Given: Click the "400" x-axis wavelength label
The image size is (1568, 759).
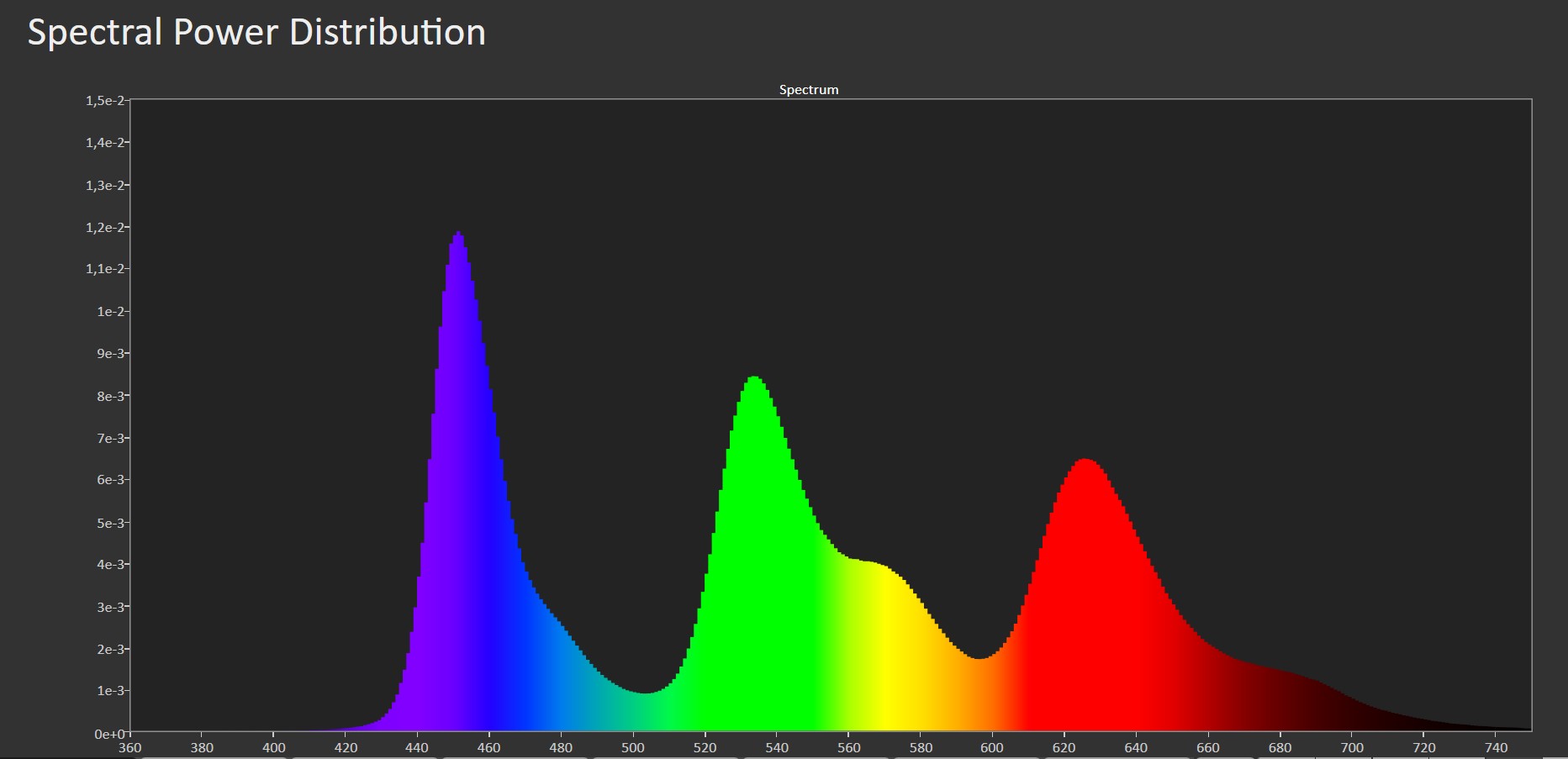Looking at the screenshot, I should [274, 747].
